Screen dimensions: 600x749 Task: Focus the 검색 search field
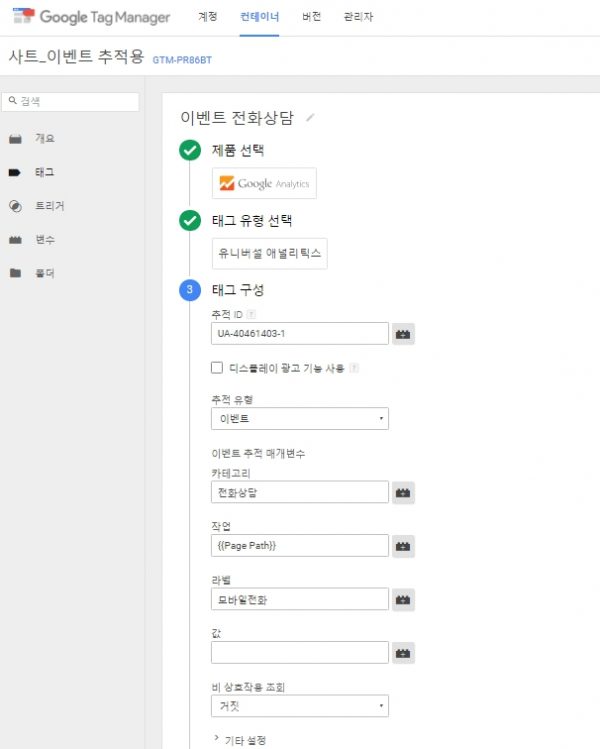(71, 101)
